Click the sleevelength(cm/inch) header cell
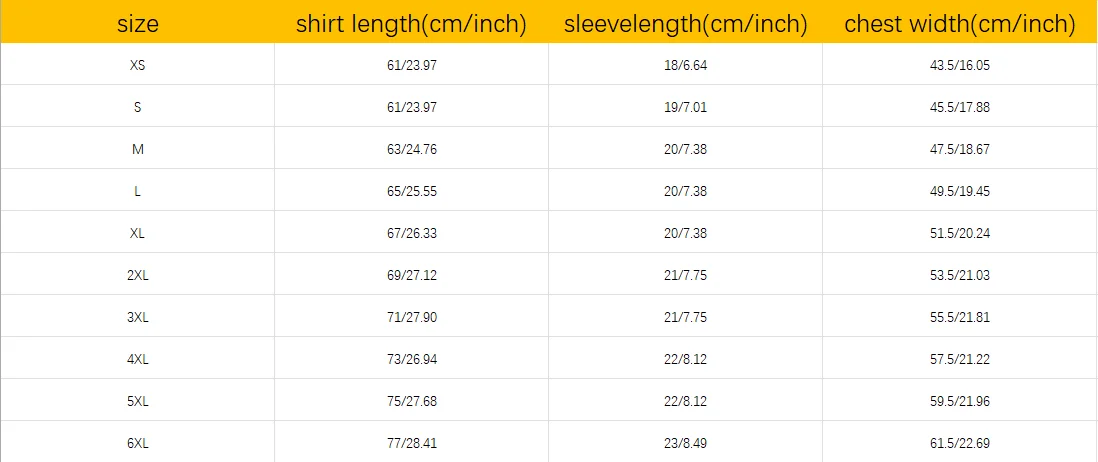 tap(686, 24)
